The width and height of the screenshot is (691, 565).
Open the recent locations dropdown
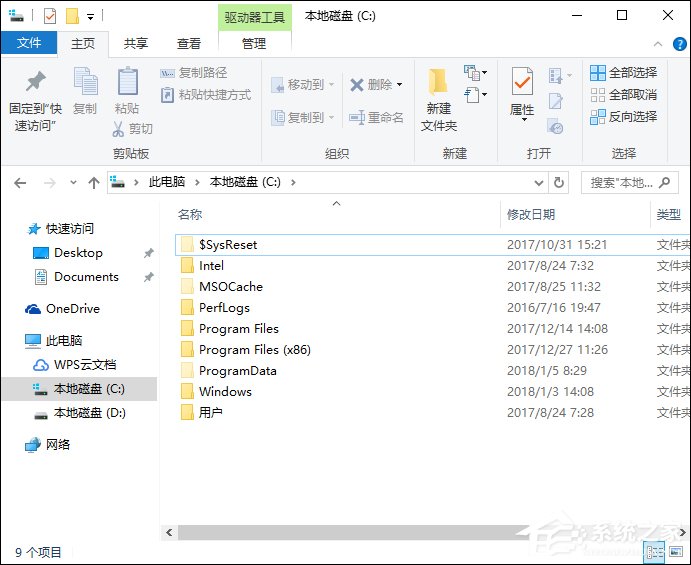pos(73,182)
